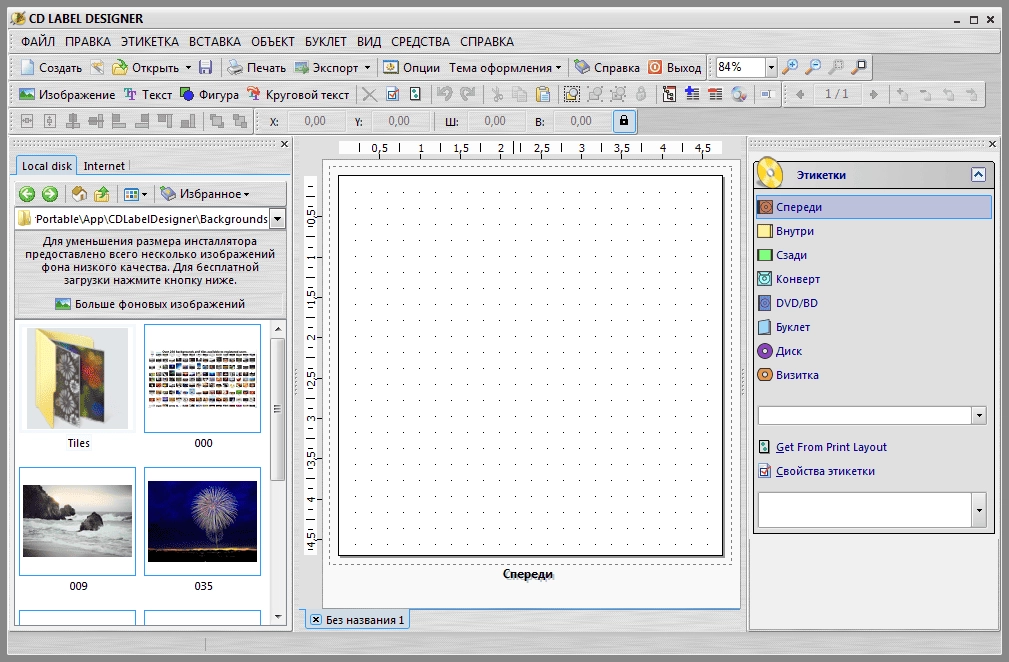Click the Экспорт button
This screenshot has height=662, width=1009.
[326, 68]
